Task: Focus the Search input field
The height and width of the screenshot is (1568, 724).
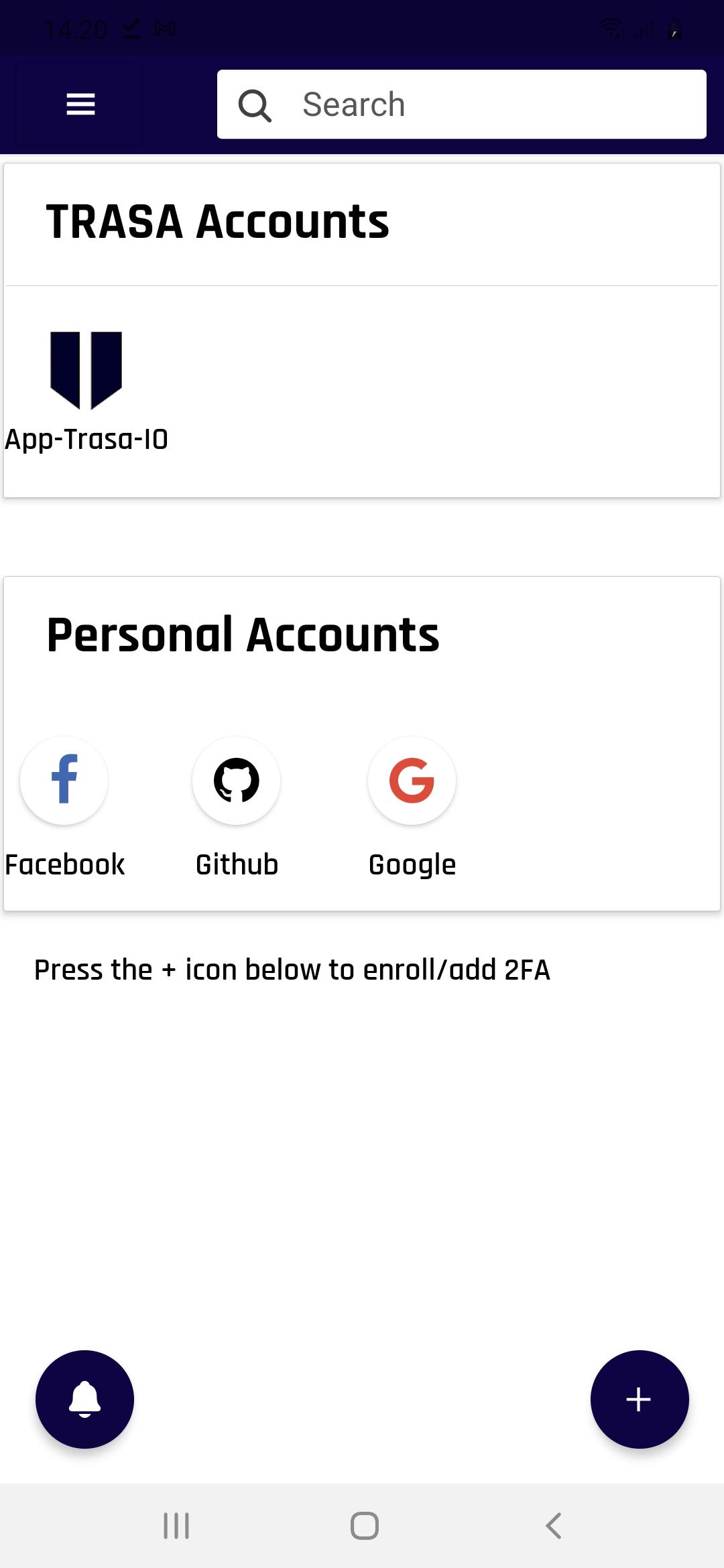Action: pos(462,105)
